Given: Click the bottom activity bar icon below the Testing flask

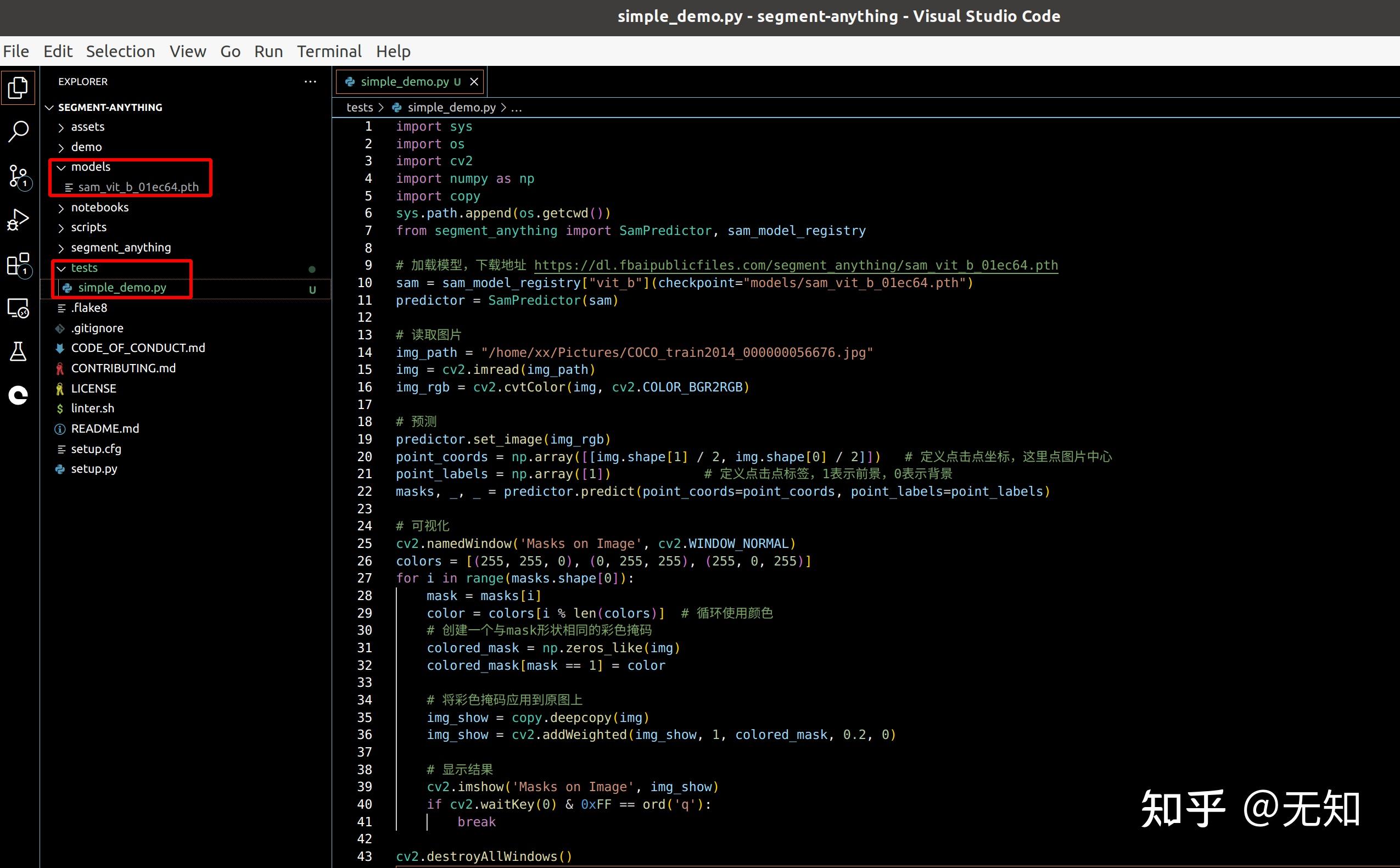Looking at the screenshot, I should (x=18, y=395).
